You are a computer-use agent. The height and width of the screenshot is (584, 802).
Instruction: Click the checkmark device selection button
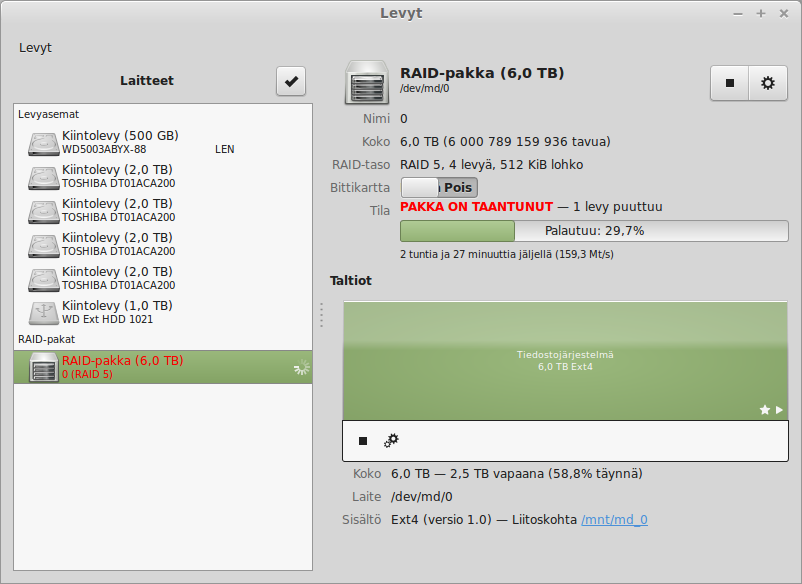point(291,82)
